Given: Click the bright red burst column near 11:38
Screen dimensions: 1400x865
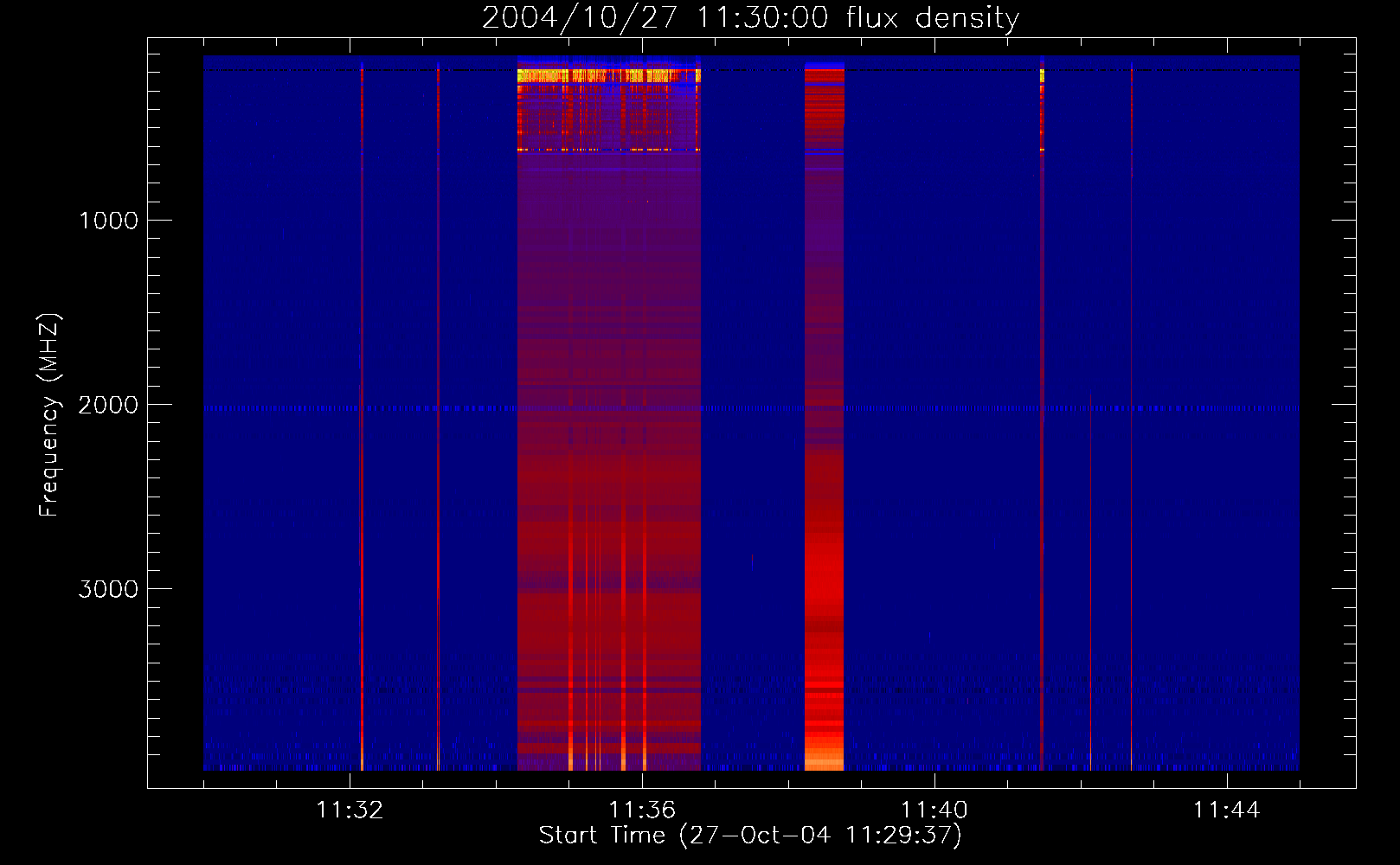Looking at the screenshot, I should point(824,415).
